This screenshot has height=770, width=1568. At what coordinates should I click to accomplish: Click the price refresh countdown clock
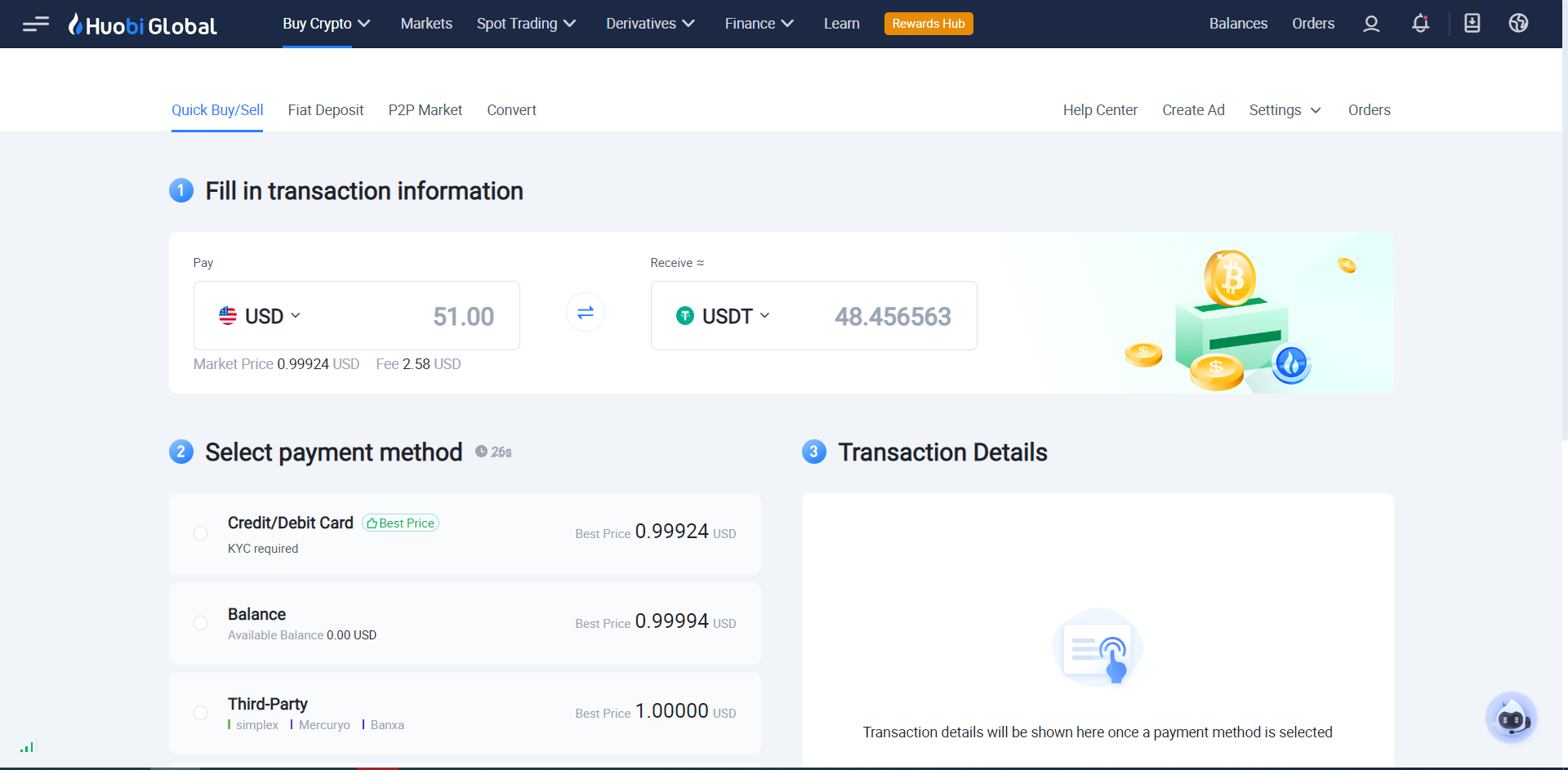493,452
